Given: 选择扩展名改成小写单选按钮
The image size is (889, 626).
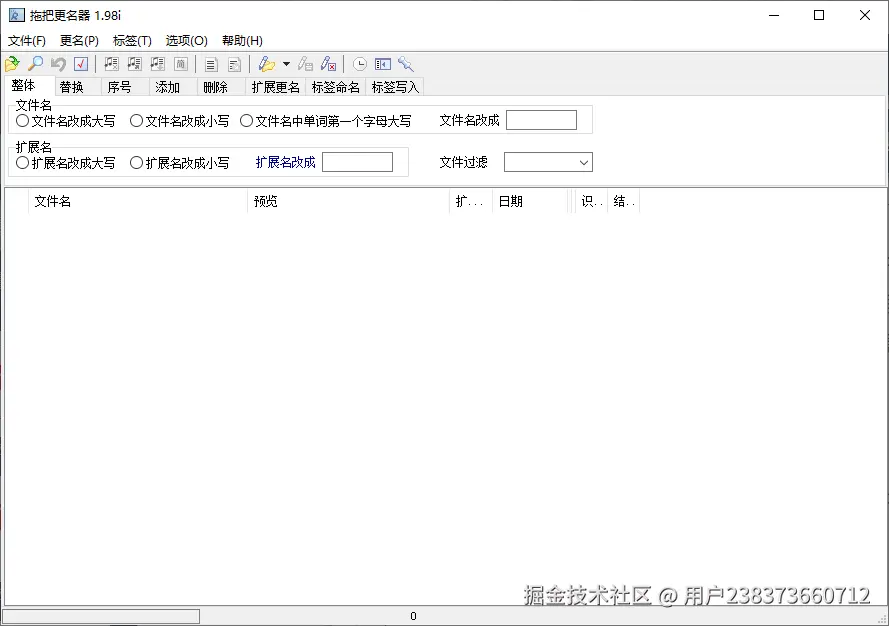Looking at the screenshot, I should (x=136, y=162).
